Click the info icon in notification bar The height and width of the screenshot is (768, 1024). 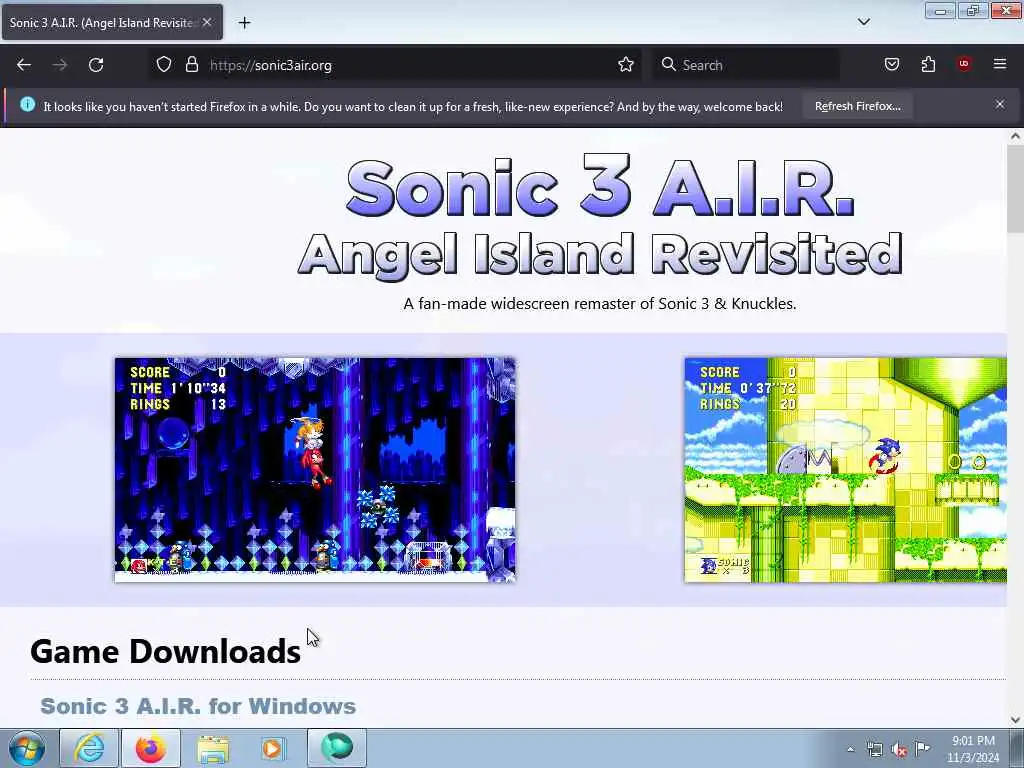(x=27, y=104)
